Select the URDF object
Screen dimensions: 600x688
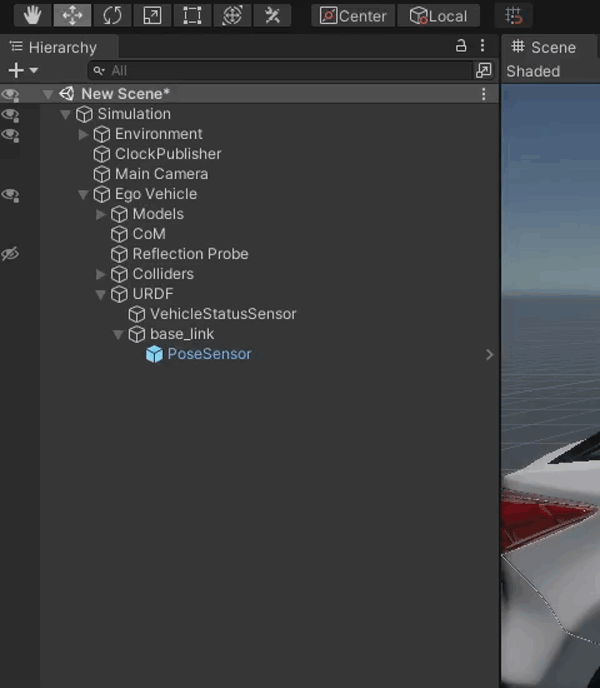click(153, 294)
